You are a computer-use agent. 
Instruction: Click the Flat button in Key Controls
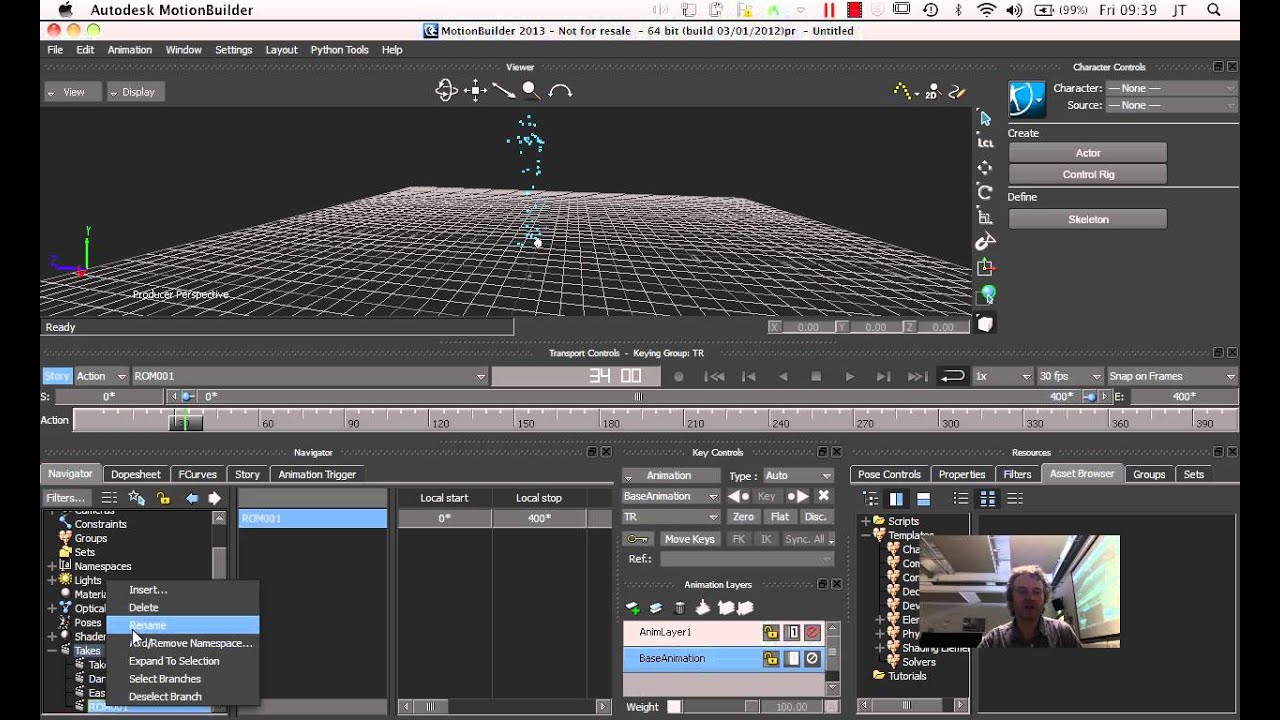click(780, 517)
